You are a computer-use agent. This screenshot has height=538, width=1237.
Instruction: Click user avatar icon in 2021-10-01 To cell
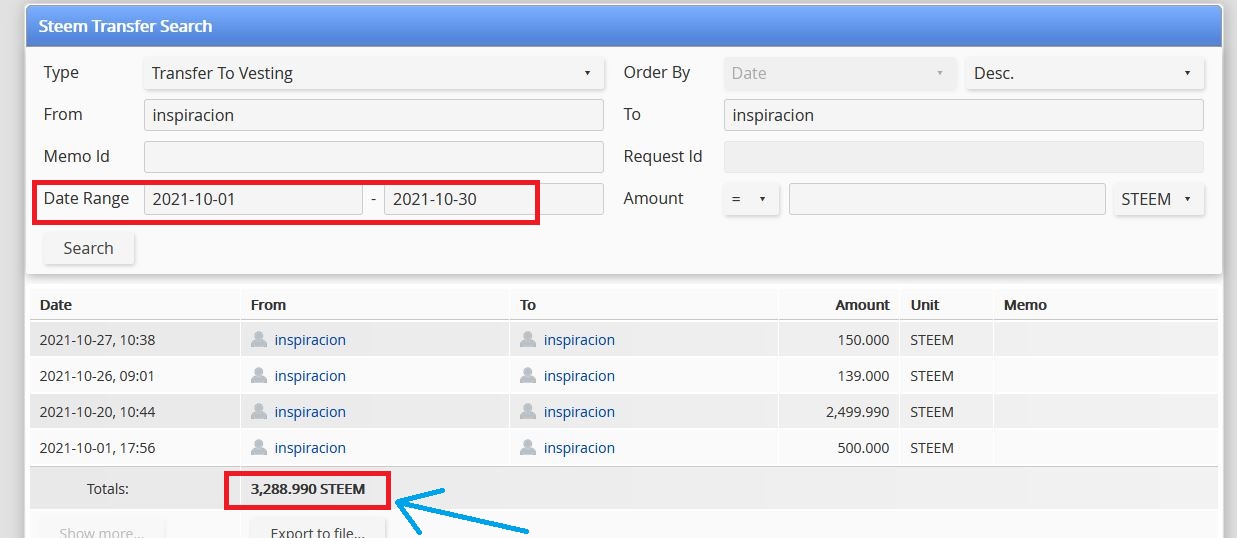pyautogui.click(x=528, y=447)
